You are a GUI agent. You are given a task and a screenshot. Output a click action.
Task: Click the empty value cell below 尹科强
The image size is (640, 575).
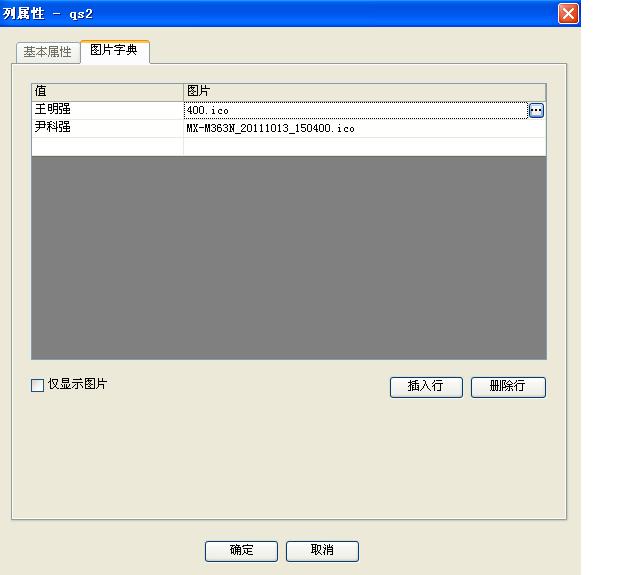tap(107, 147)
